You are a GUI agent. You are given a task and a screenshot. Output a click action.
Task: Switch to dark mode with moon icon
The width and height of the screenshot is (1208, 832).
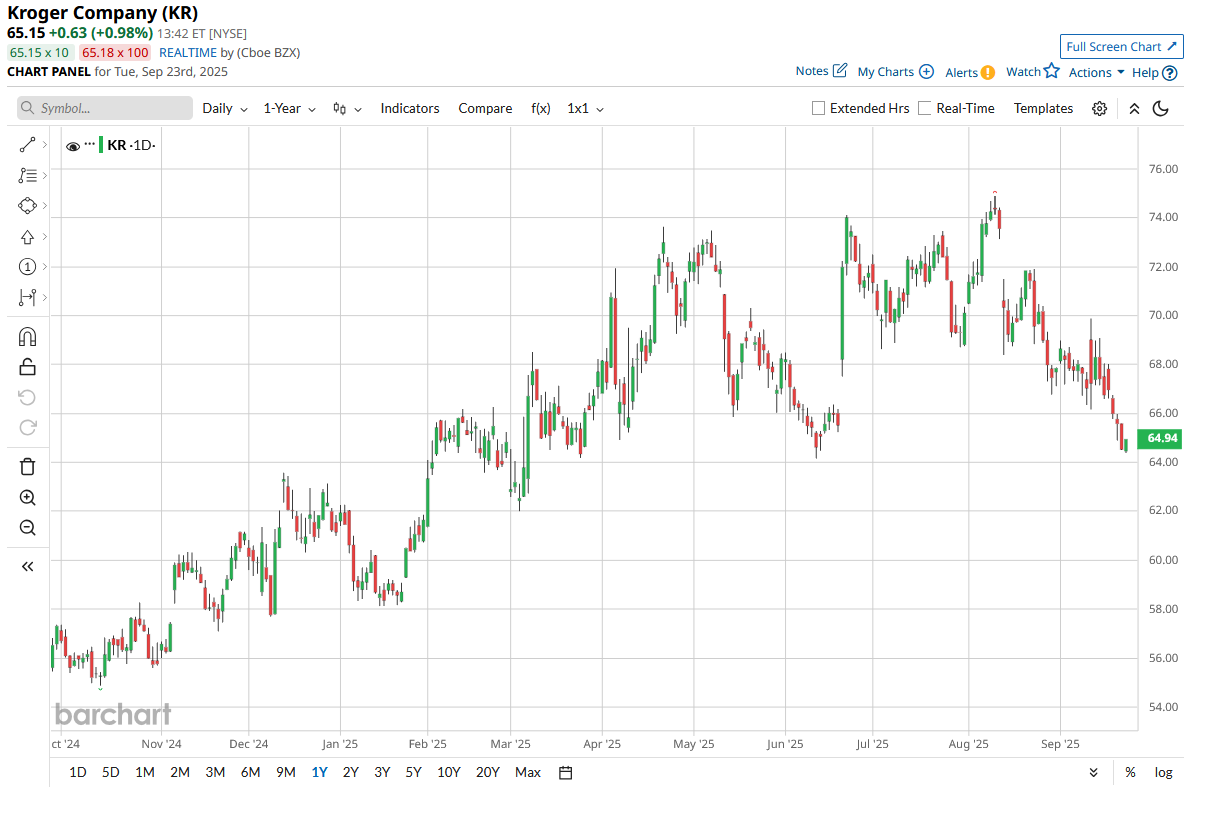click(1161, 108)
